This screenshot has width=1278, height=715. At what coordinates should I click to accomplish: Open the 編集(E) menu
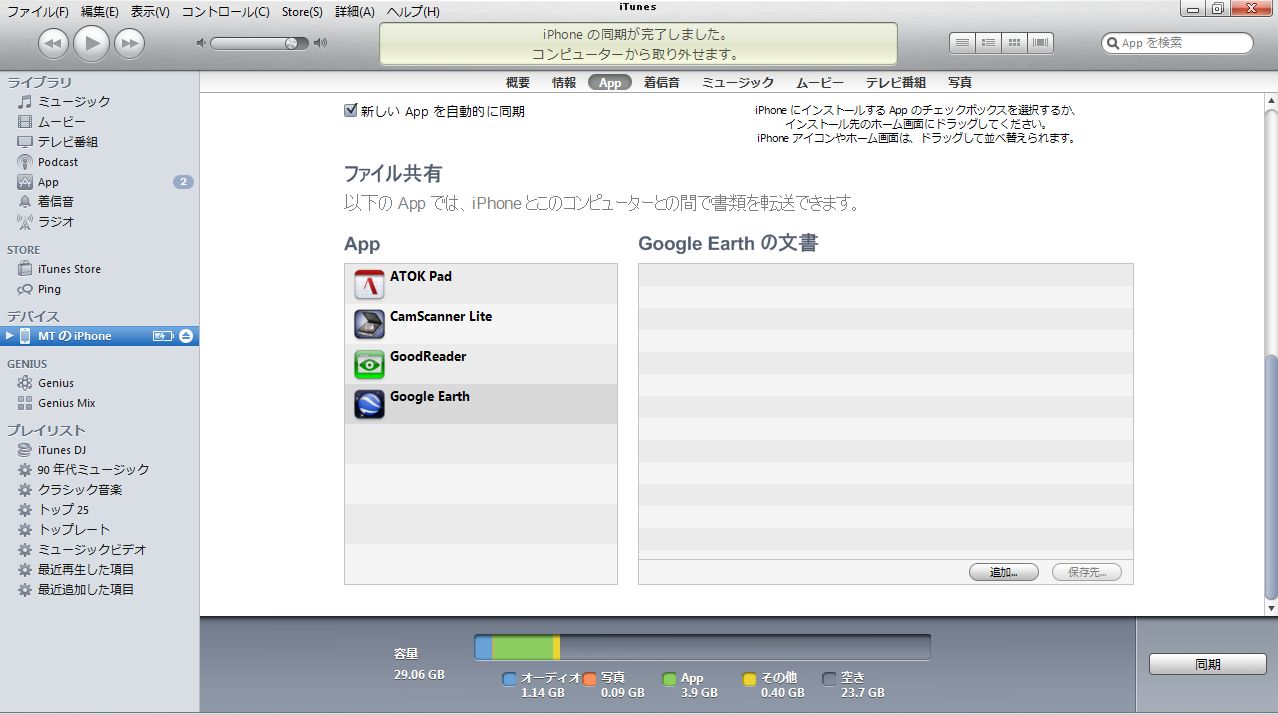click(x=99, y=11)
